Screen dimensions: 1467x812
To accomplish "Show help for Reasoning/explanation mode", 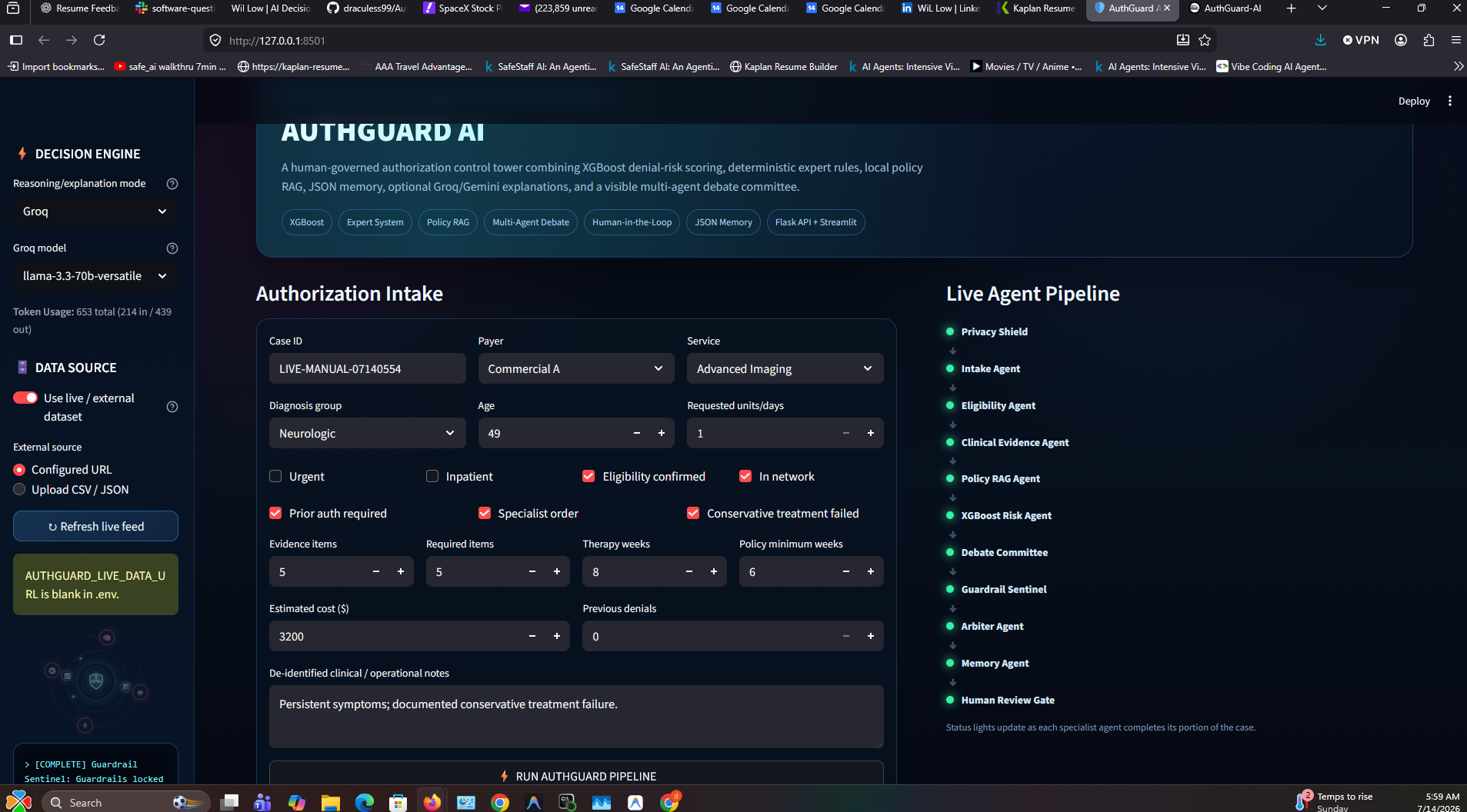I will [172, 184].
